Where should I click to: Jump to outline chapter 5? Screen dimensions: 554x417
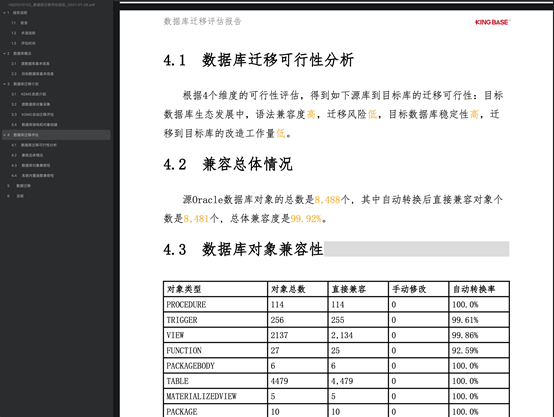pos(19,186)
